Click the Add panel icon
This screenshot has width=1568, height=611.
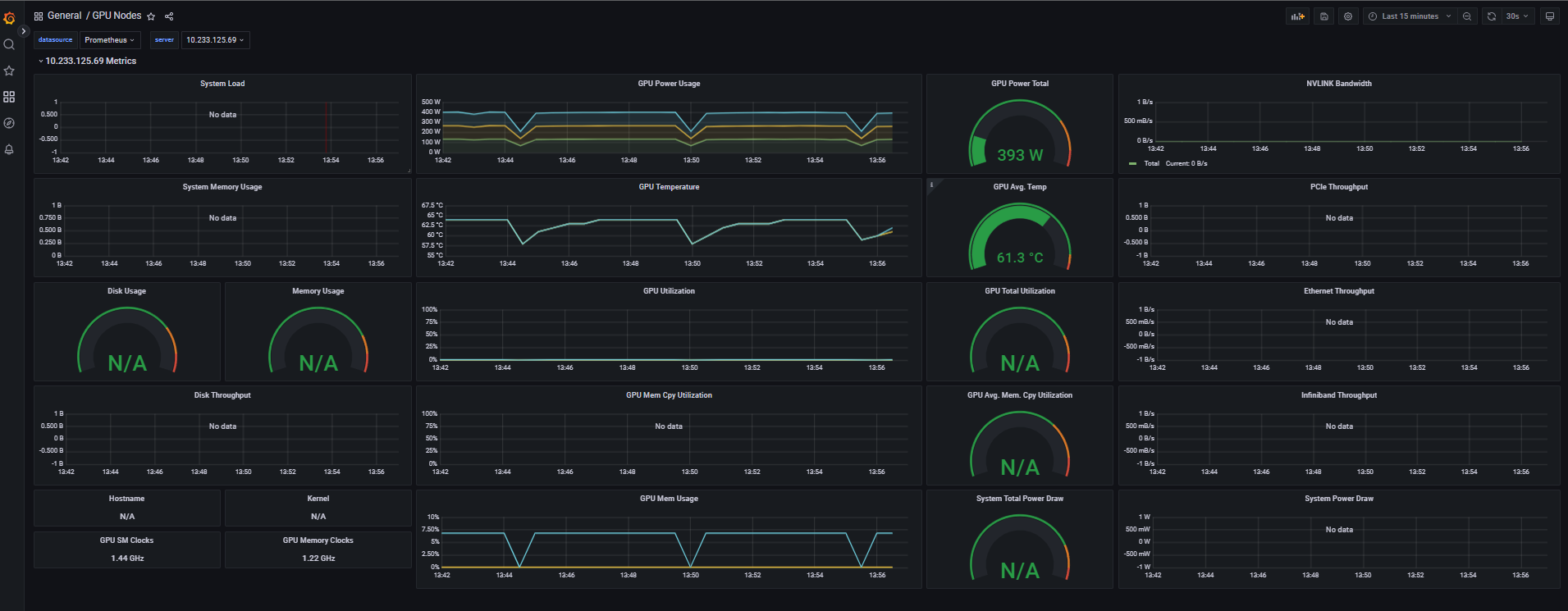[x=1297, y=16]
